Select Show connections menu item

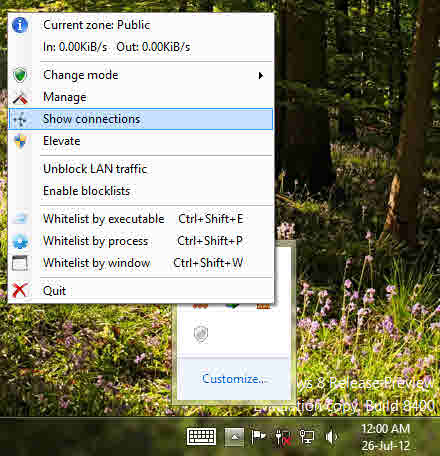pos(140,119)
